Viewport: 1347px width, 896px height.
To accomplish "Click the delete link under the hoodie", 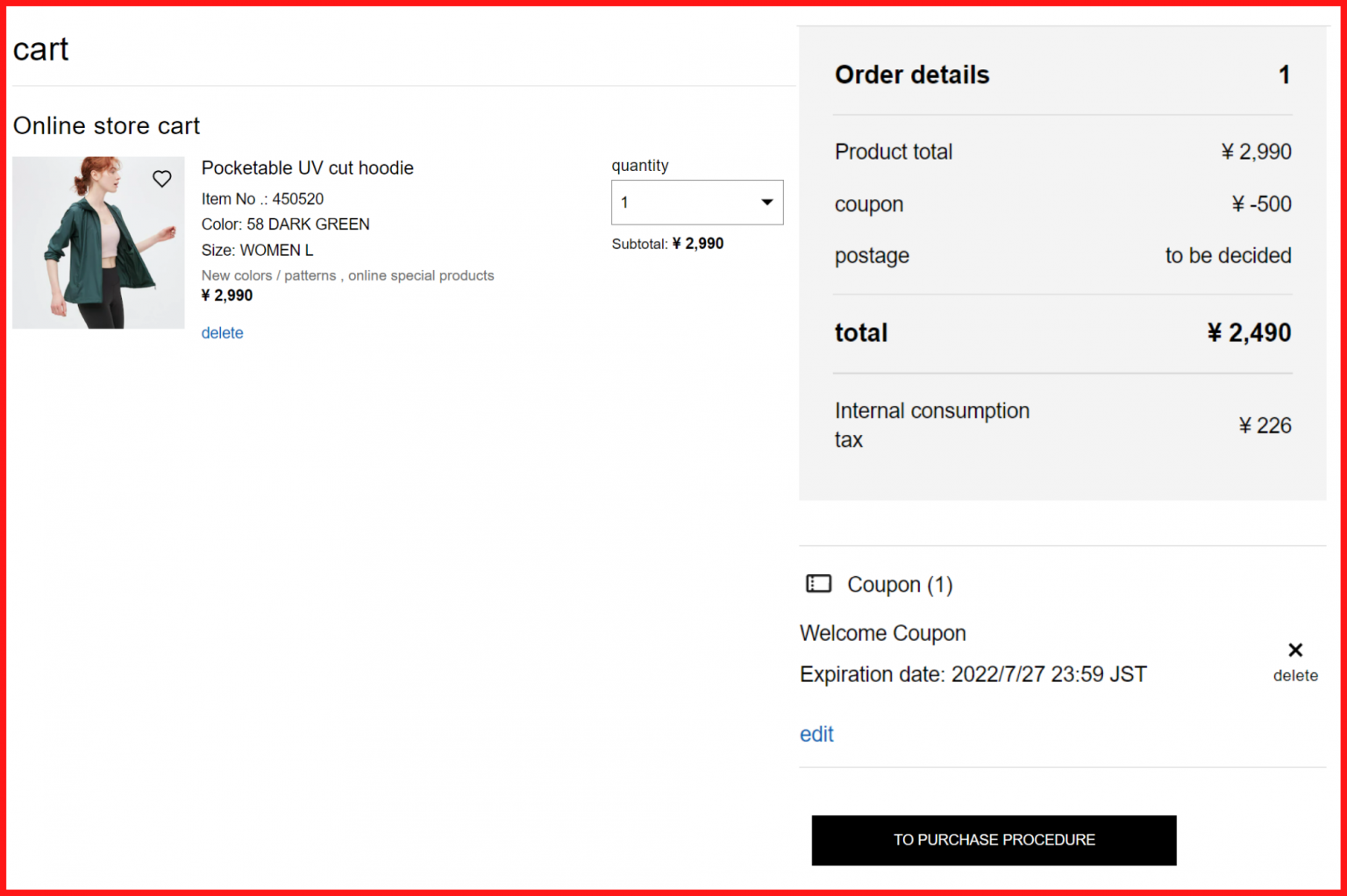I will pos(222,332).
